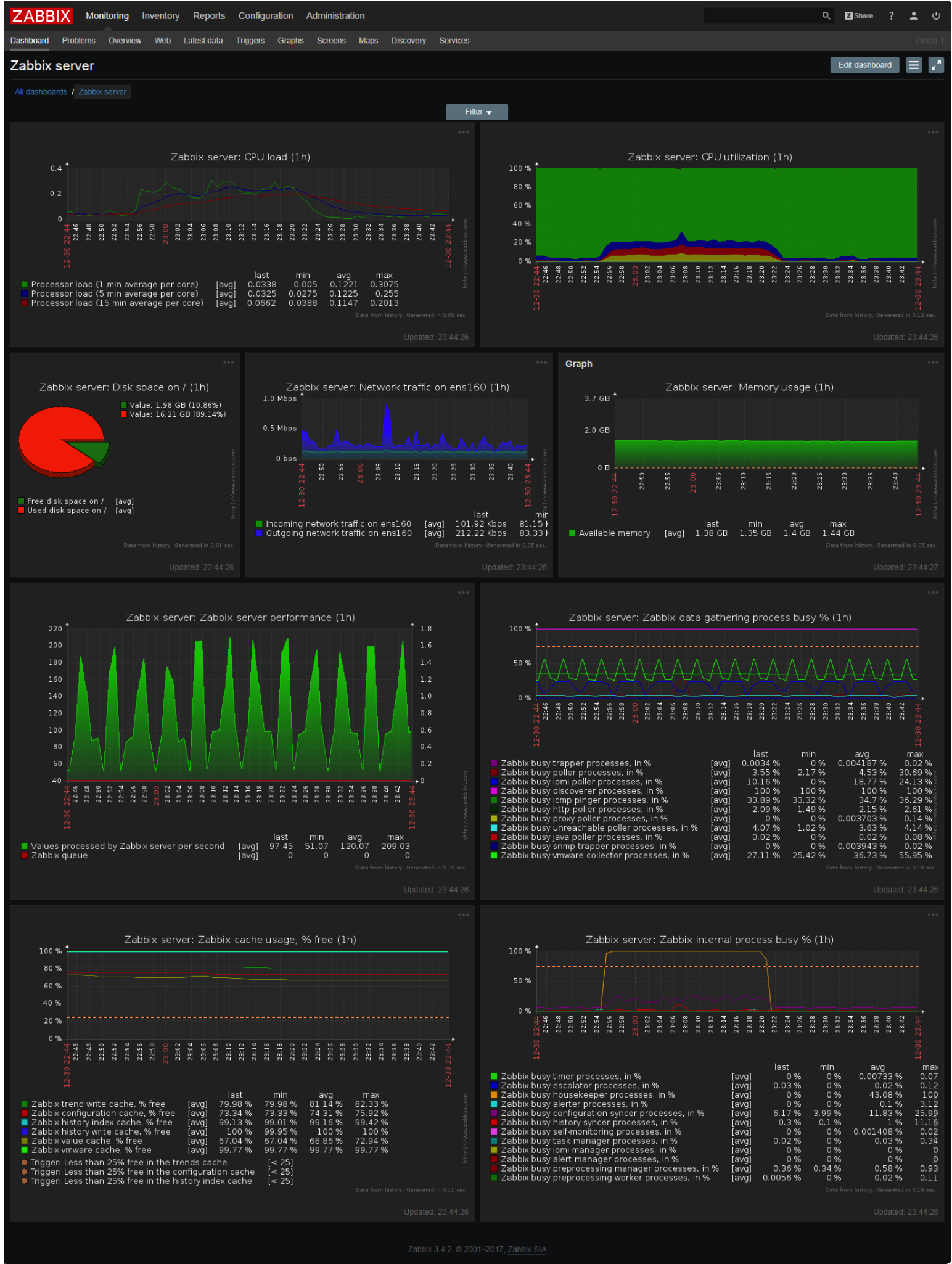Select the Dashboard submenu tab
Viewport: 952px width, 1264px height.
coord(30,41)
